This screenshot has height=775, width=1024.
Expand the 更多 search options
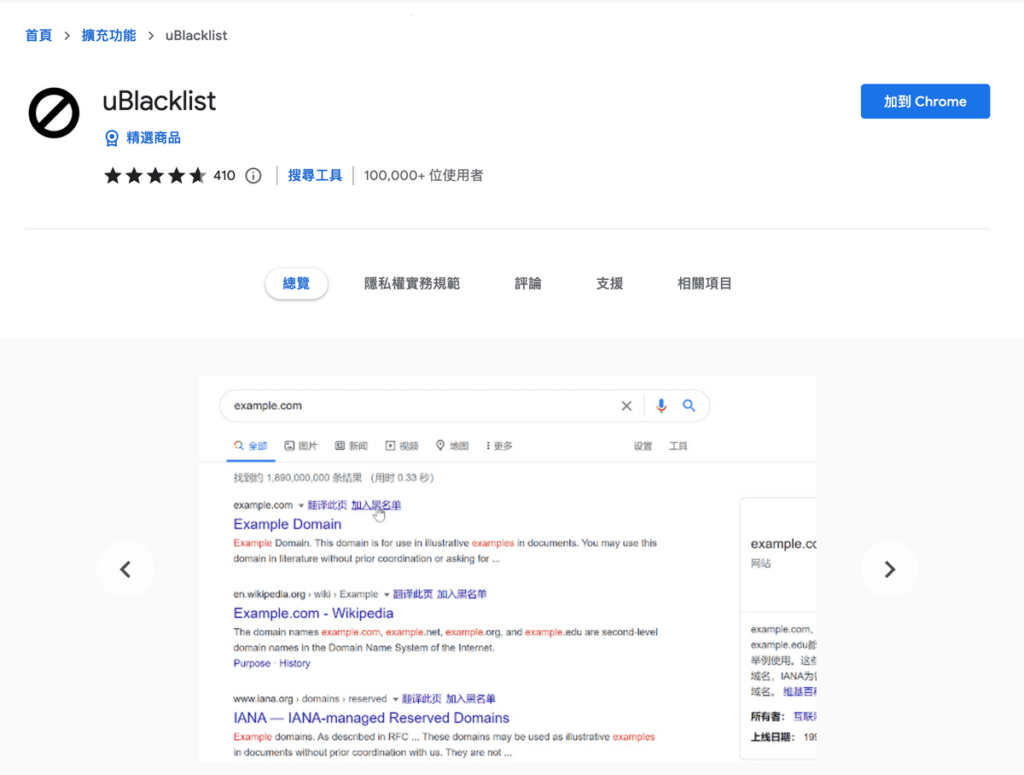499,446
